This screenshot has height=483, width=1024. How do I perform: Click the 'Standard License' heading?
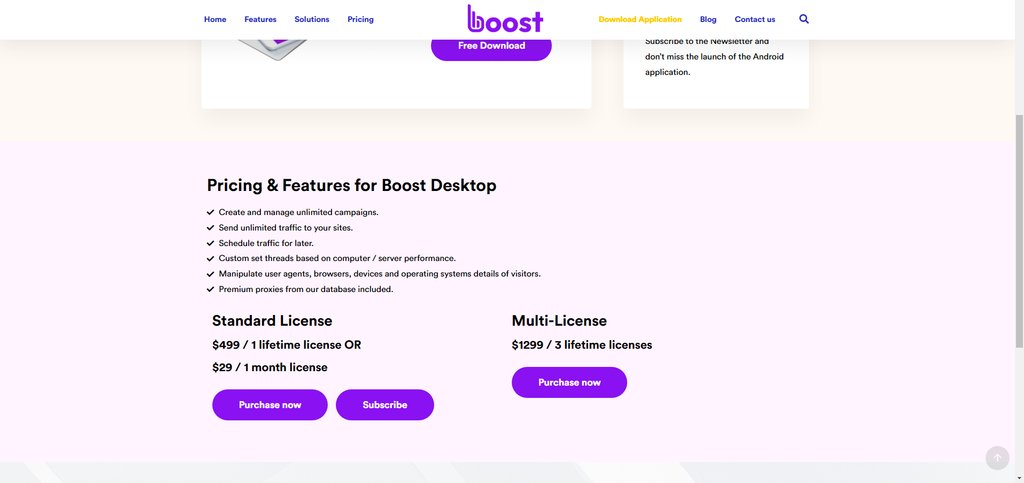pos(272,321)
